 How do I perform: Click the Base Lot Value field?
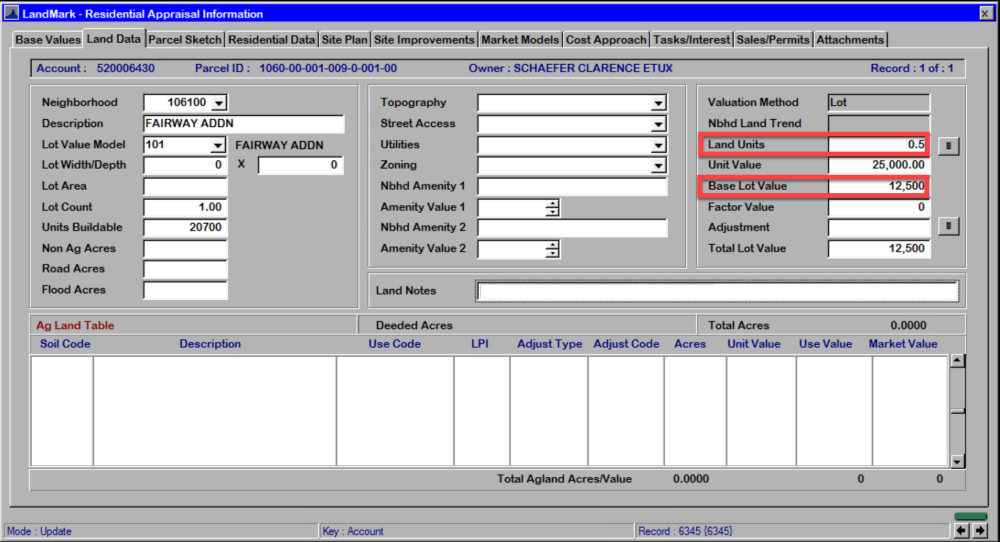coord(879,186)
